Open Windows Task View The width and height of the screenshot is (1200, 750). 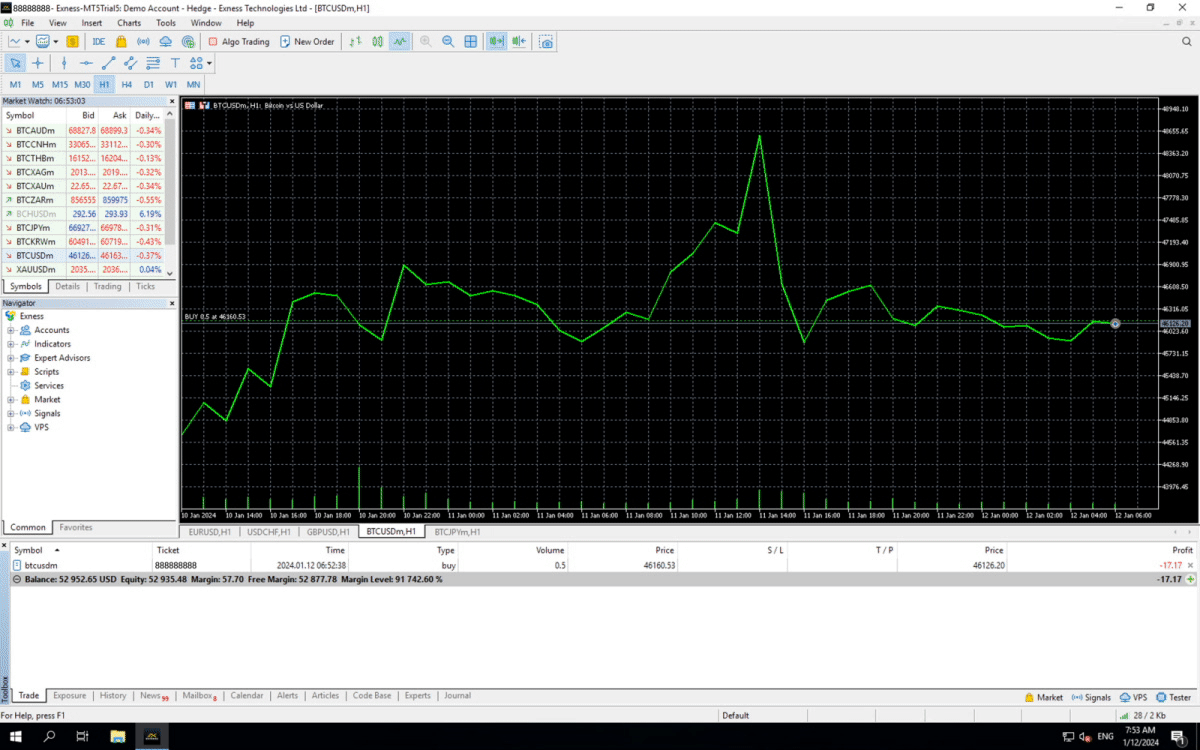tap(82, 736)
